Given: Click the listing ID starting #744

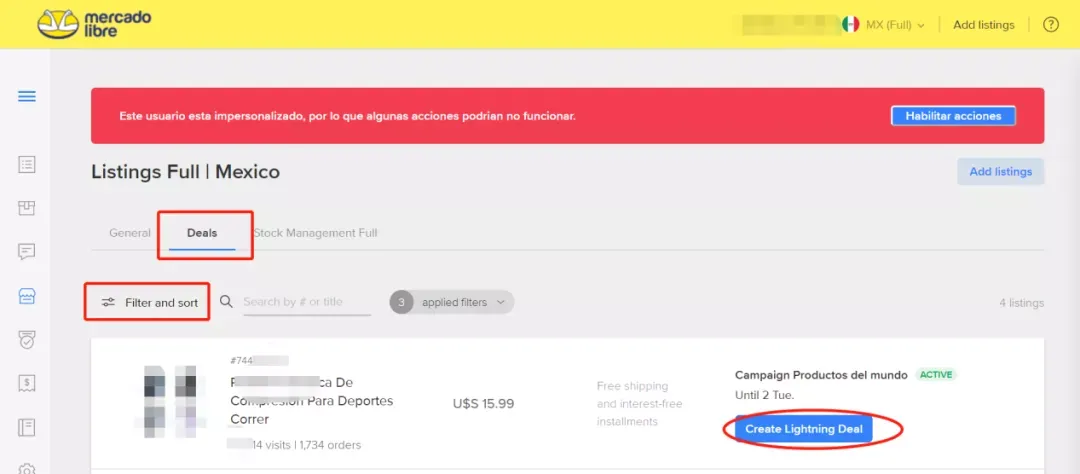Looking at the screenshot, I should [x=259, y=360].
